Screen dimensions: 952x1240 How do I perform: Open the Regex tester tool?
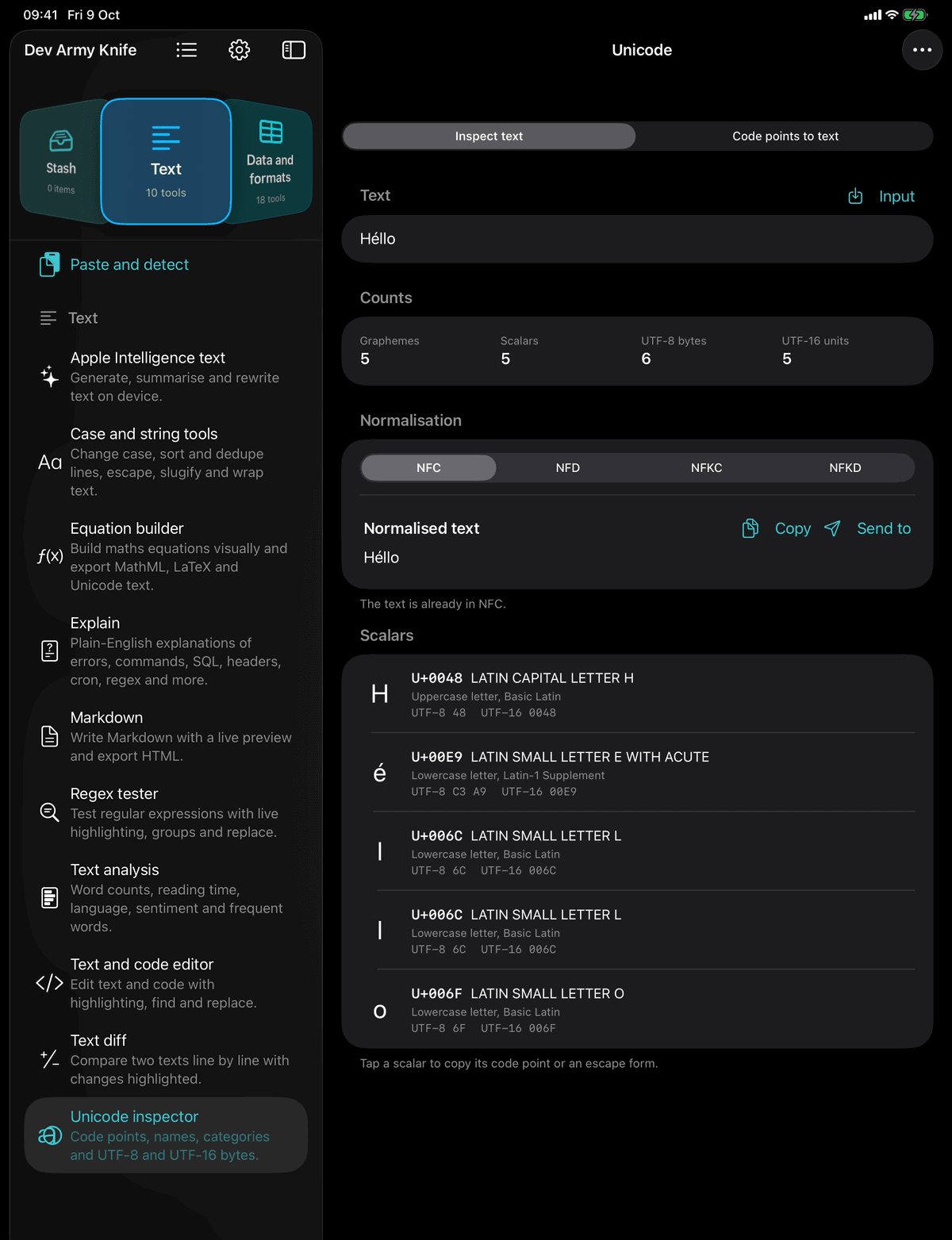(166, 812)
